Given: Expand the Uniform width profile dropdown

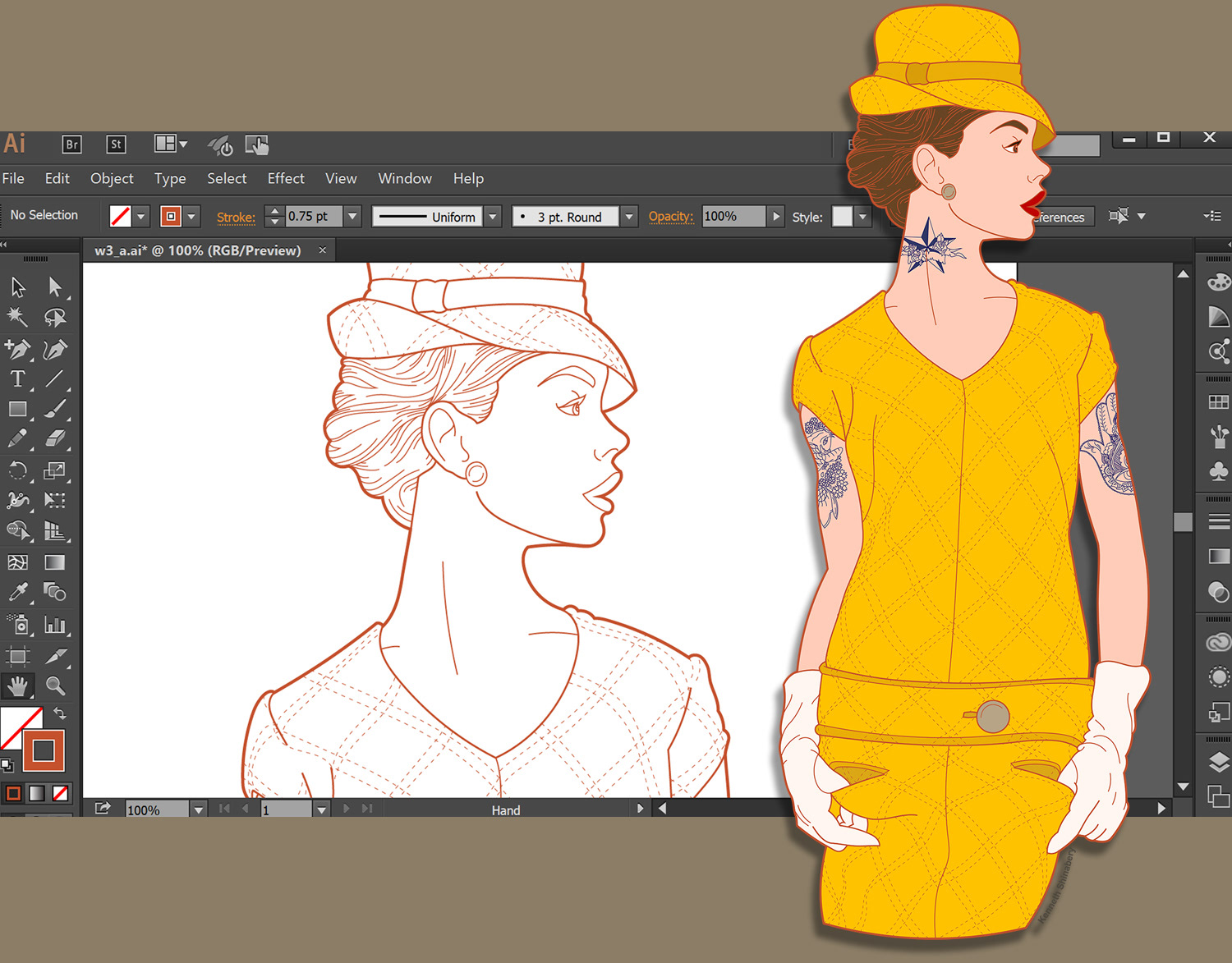Looking at the screenshot, I should 493,217.
